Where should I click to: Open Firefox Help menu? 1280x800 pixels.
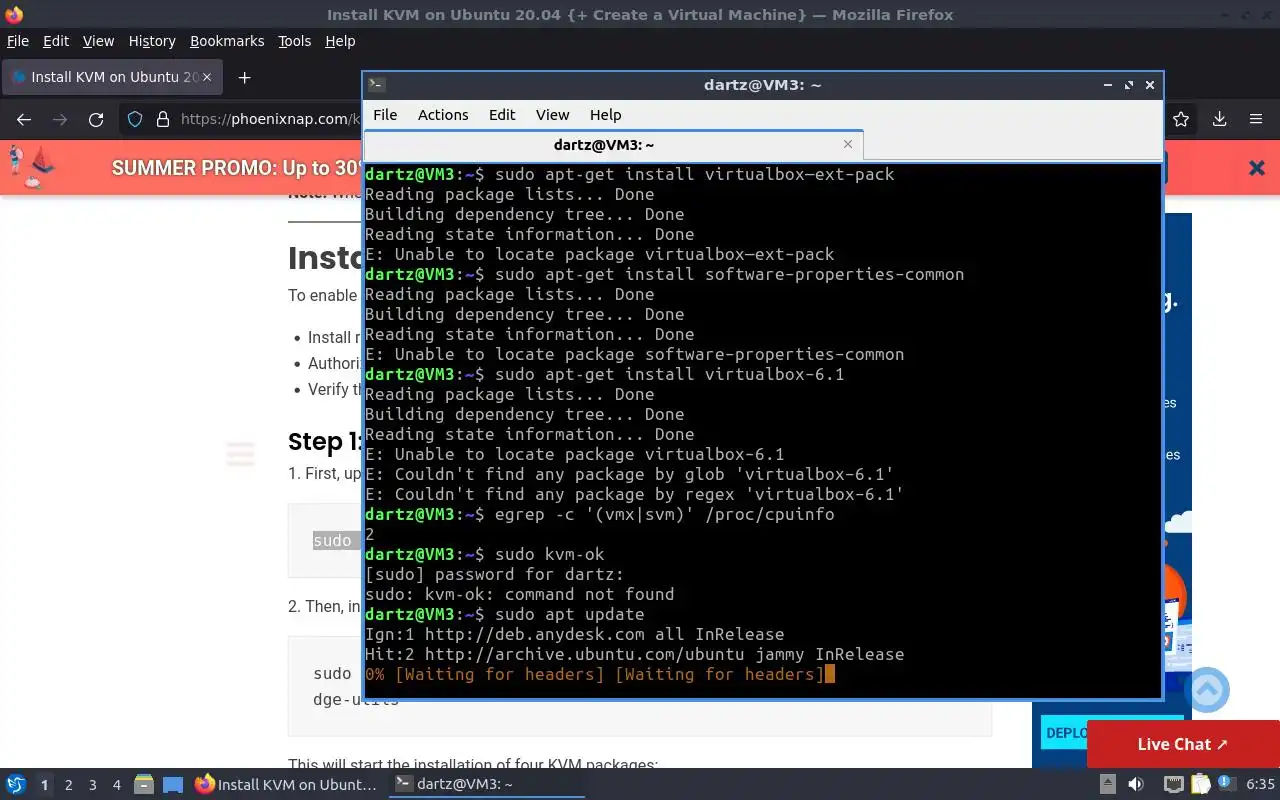pyautogui.click(x=340, y=41)
